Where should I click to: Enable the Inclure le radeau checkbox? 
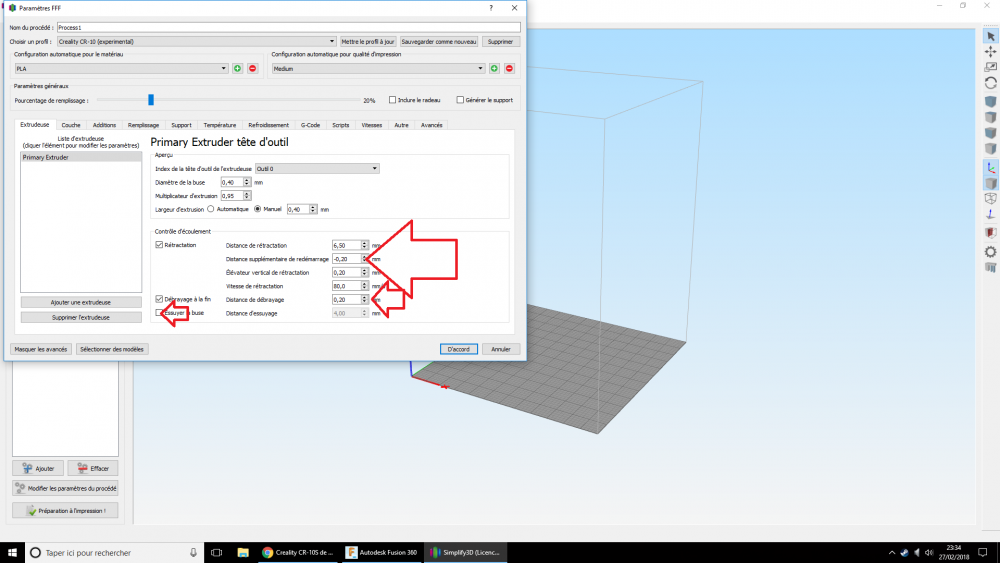[392, 100]
